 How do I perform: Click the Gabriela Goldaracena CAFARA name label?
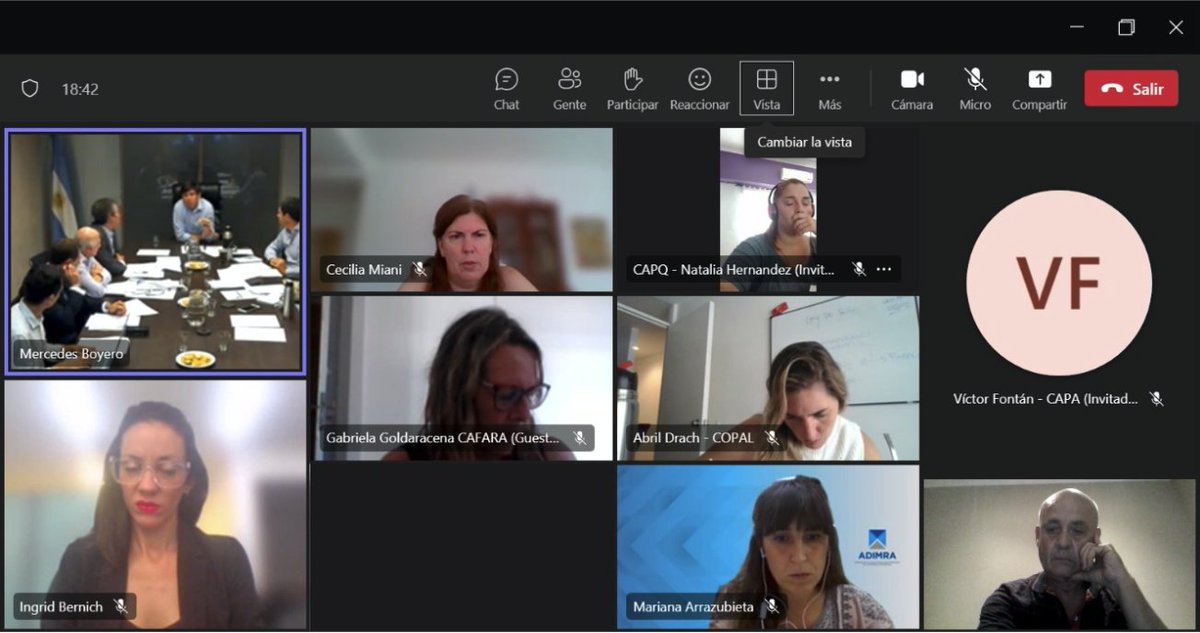[x=444, y=438]
